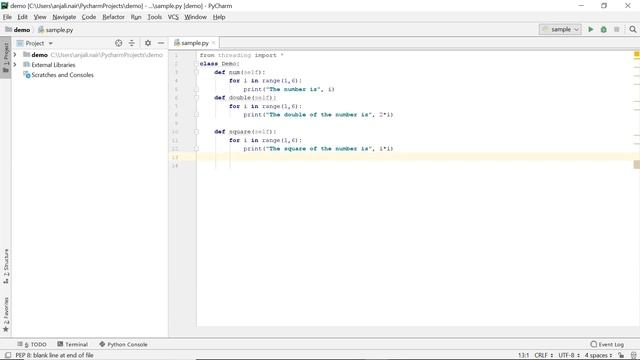Image resolution: width=640 pixels, height=360 pixels.
Task: Open the VCS menu
Action: coord(173,17)
